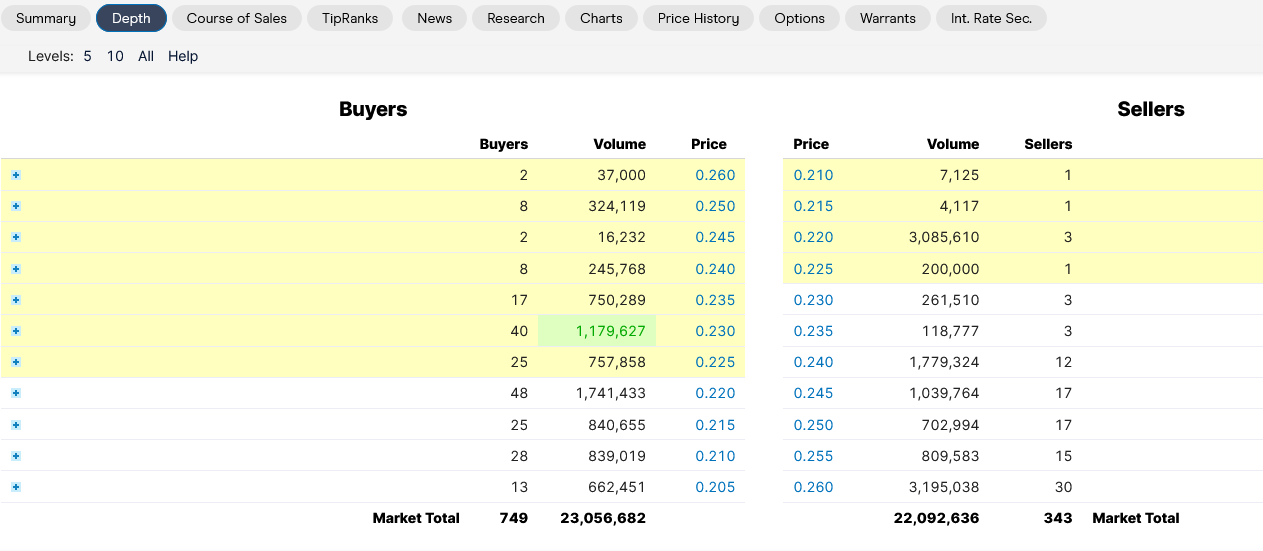Image resolution: width=1263 pixels, height=551 pixels.
Task: Click the highlighted green 1,179,627 volume cell
Action: point(610,331)
